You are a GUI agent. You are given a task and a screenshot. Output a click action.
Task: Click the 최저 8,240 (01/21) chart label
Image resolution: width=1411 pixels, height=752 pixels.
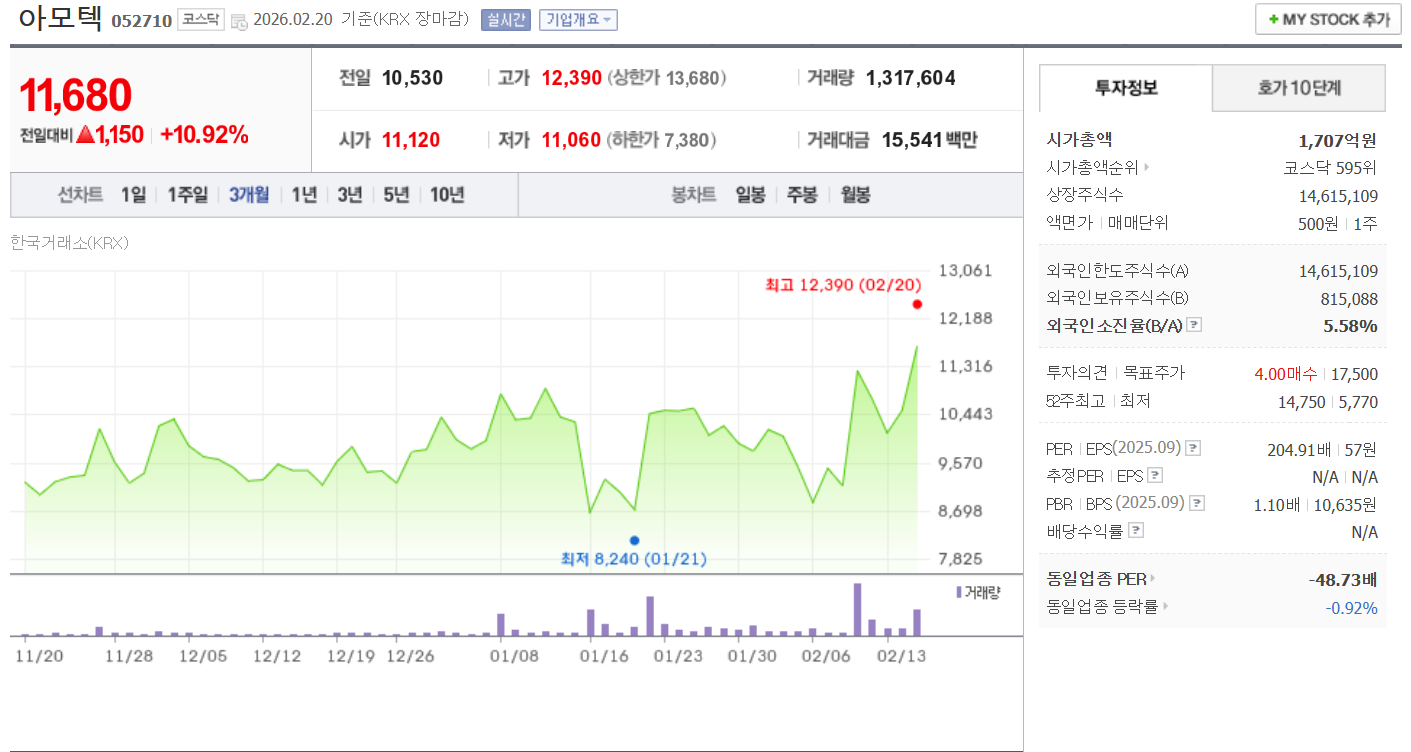634,559
